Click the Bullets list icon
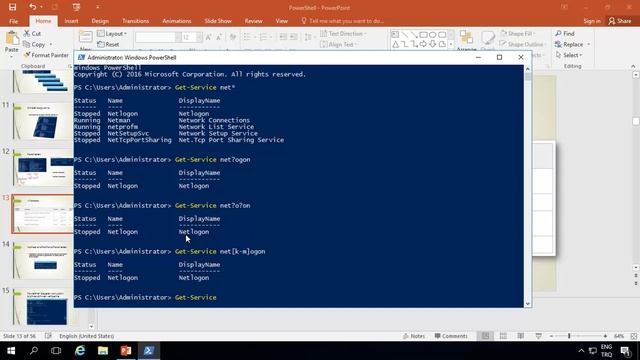Viewport: 640px width, 360px height. [x=247, y=37]
